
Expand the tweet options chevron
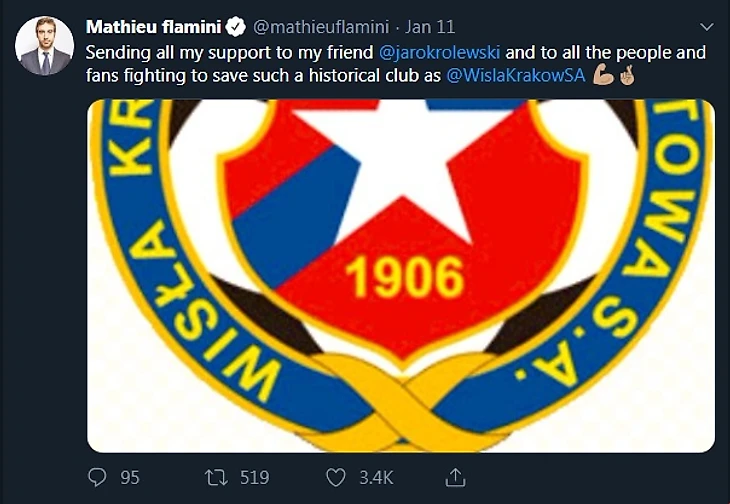pos(707,26)
